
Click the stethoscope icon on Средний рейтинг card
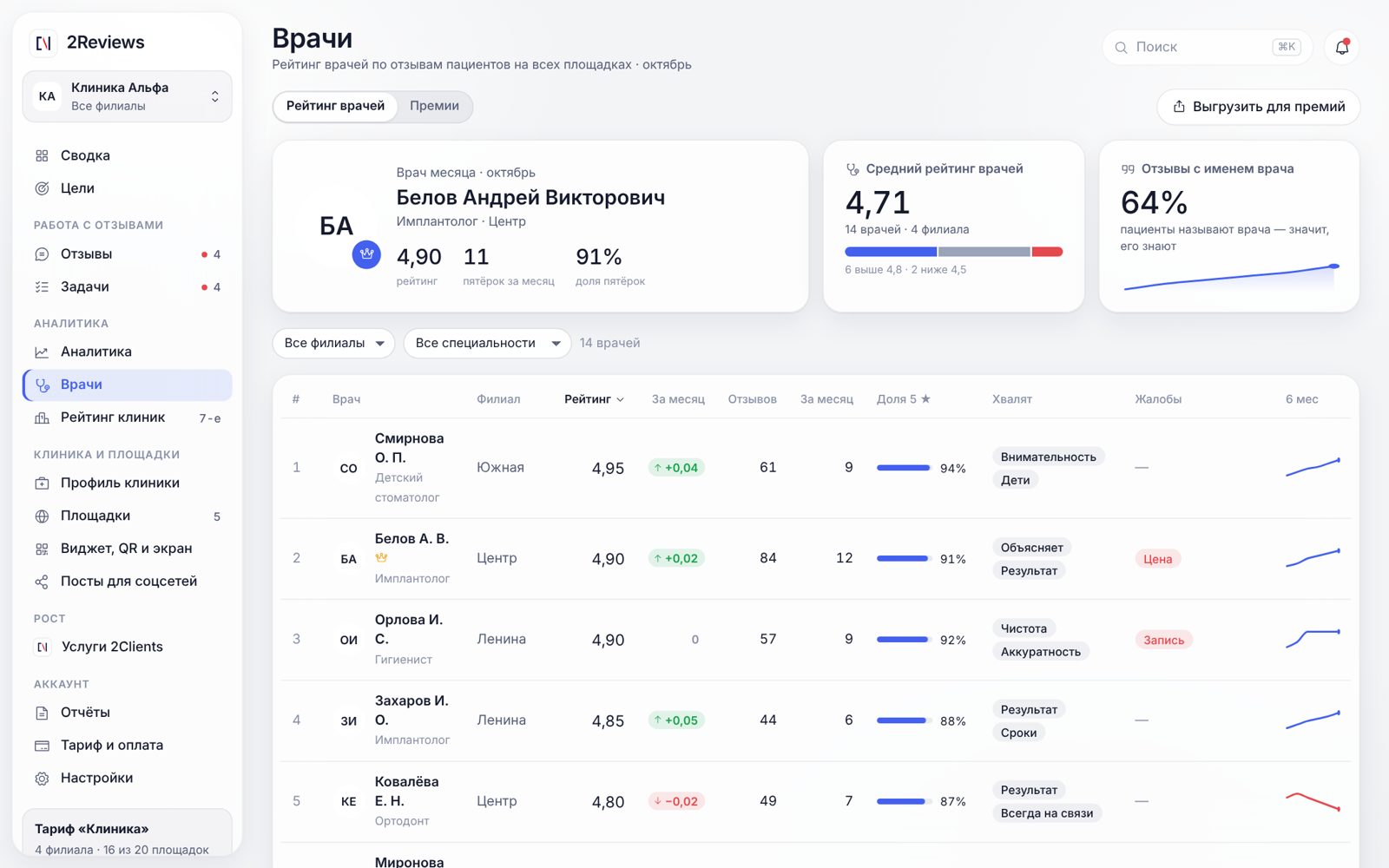click(852, 169)
